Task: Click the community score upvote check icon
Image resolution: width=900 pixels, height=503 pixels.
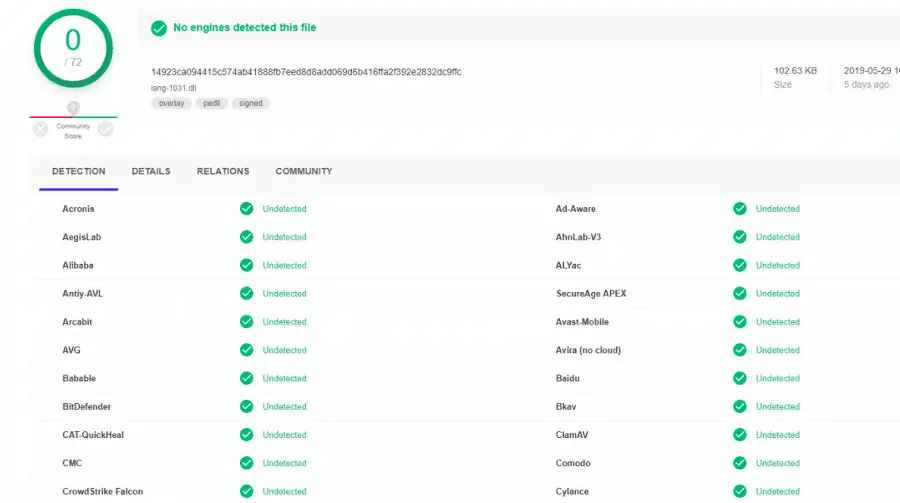Action: [106, 129]
